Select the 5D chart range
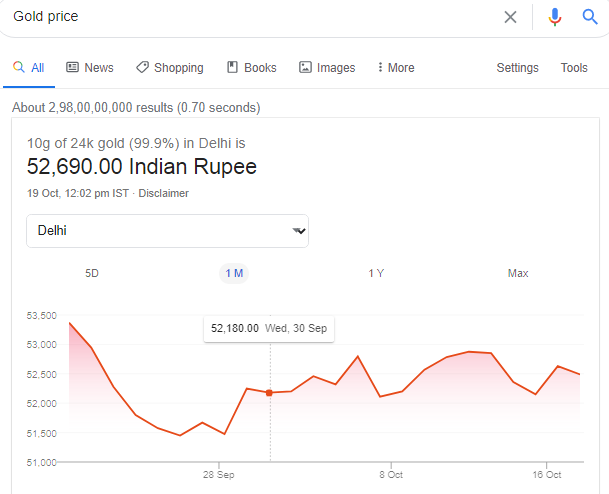 tap(92, 273)
